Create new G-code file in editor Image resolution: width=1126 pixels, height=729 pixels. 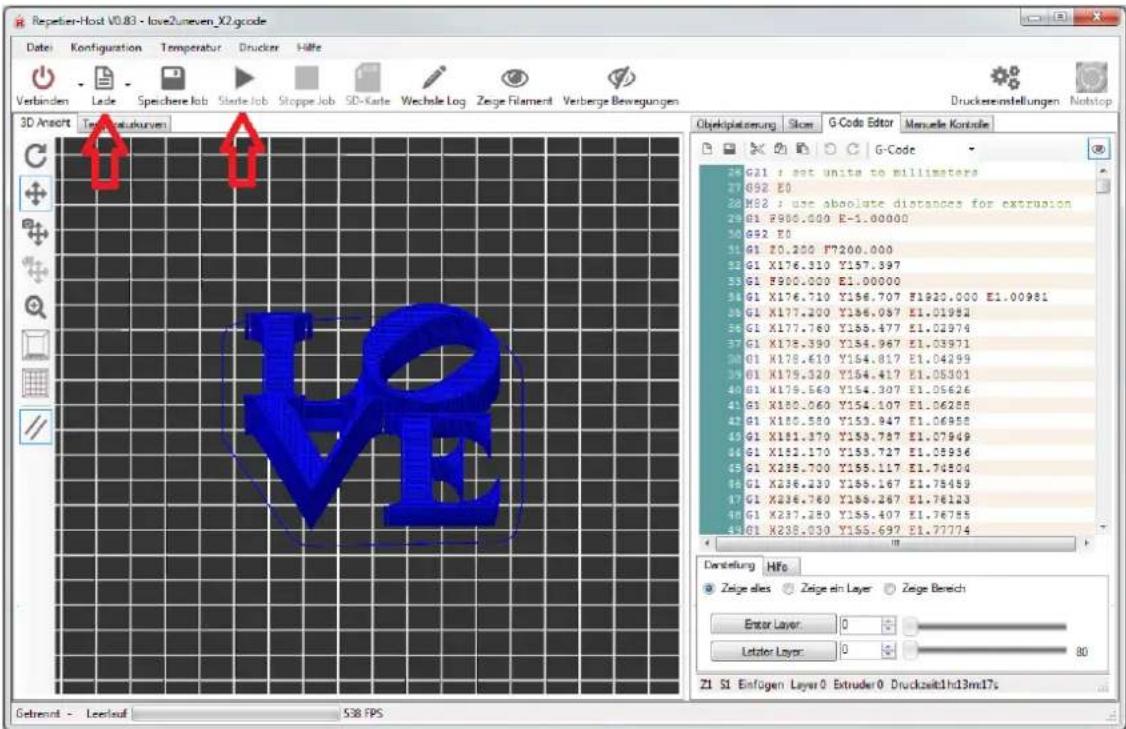[707, 149]
